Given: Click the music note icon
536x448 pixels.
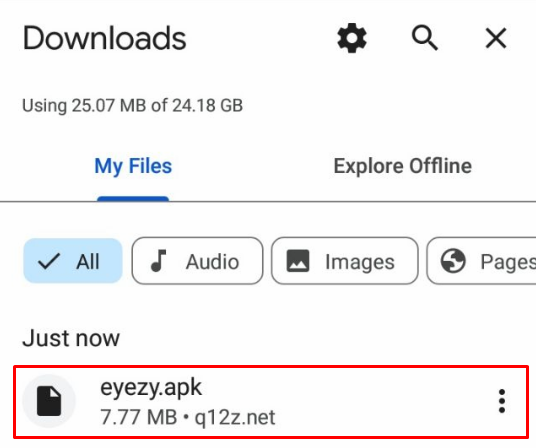Looking at the screenshot, I should point(159,261).
